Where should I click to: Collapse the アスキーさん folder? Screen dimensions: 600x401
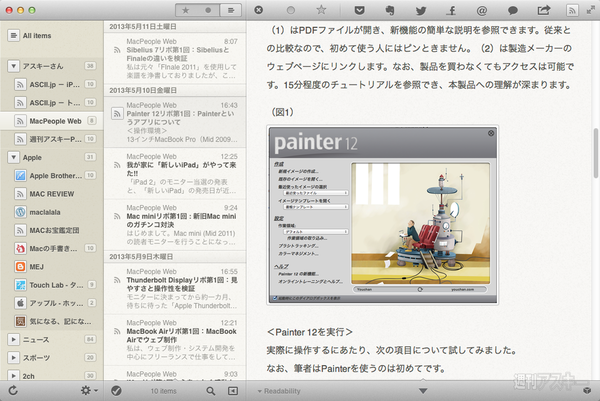[x=13, y=66]
